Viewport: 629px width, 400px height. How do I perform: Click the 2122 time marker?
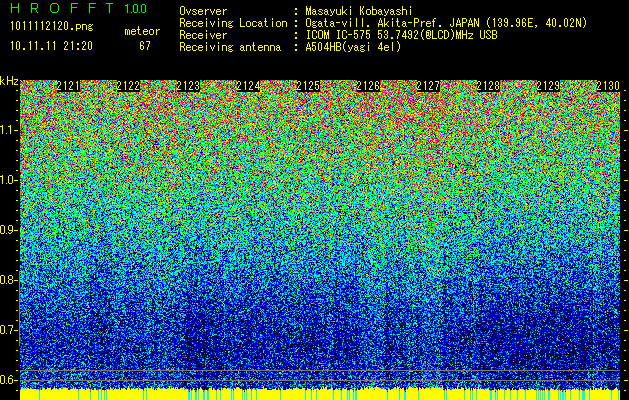[x=128, y=86]
